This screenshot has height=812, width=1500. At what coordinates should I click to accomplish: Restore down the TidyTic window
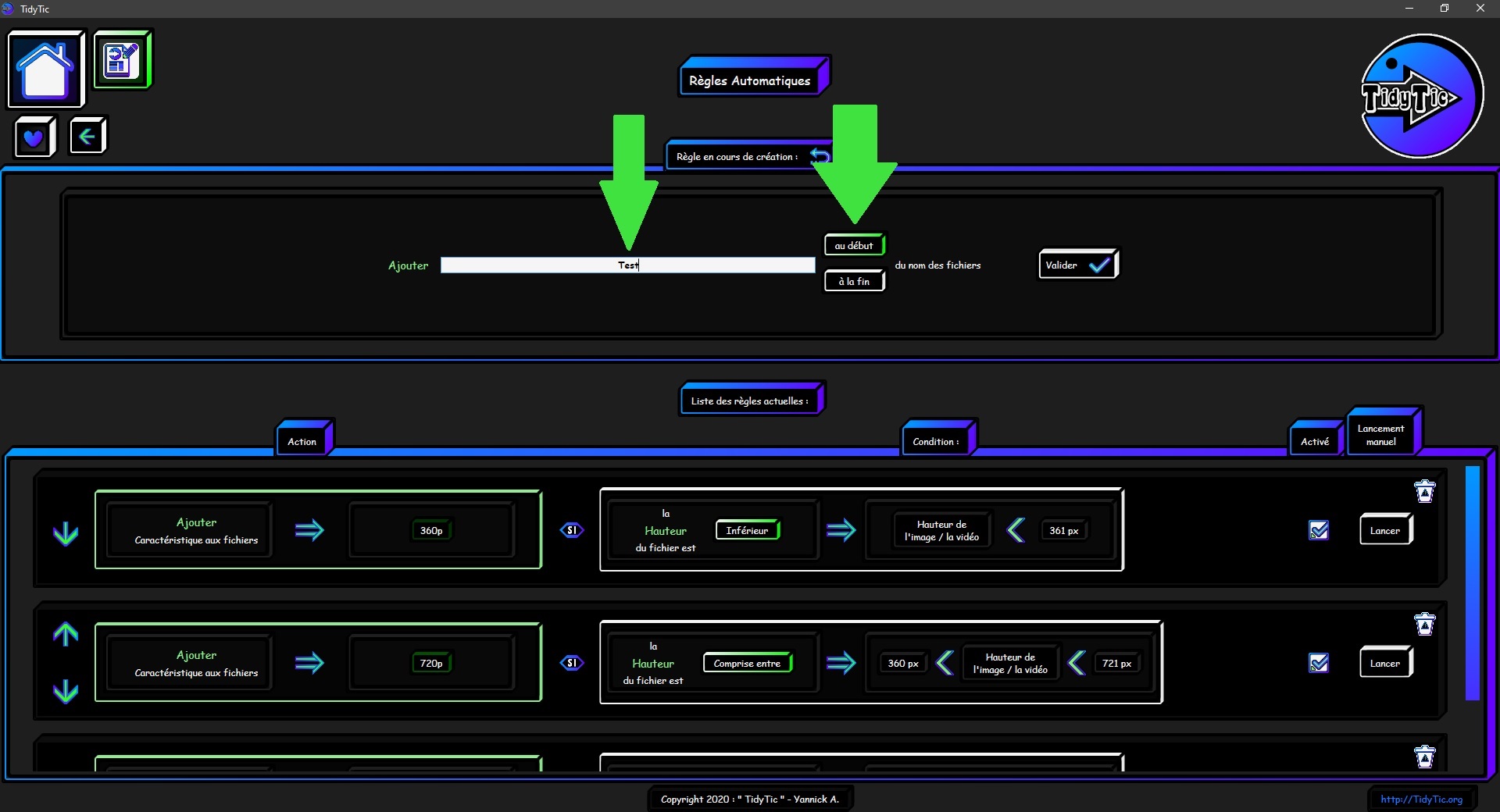[x=1445, y=9]
